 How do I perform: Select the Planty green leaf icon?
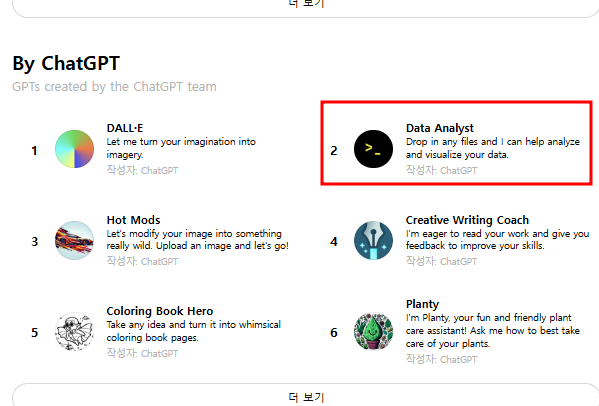coord(373,332)
